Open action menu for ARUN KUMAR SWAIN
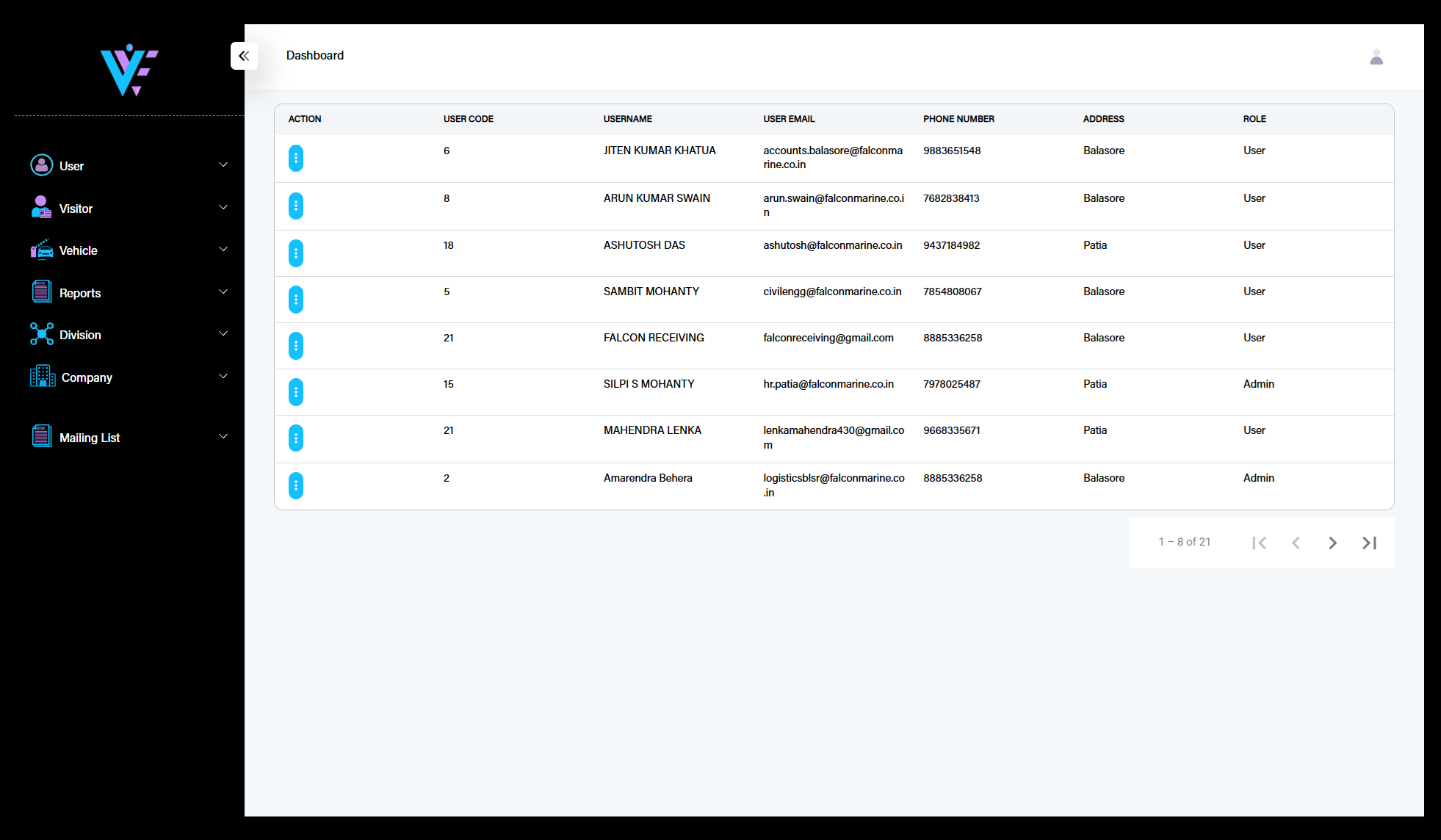This screenshot has height=840, width=1441. click(296, 206)
